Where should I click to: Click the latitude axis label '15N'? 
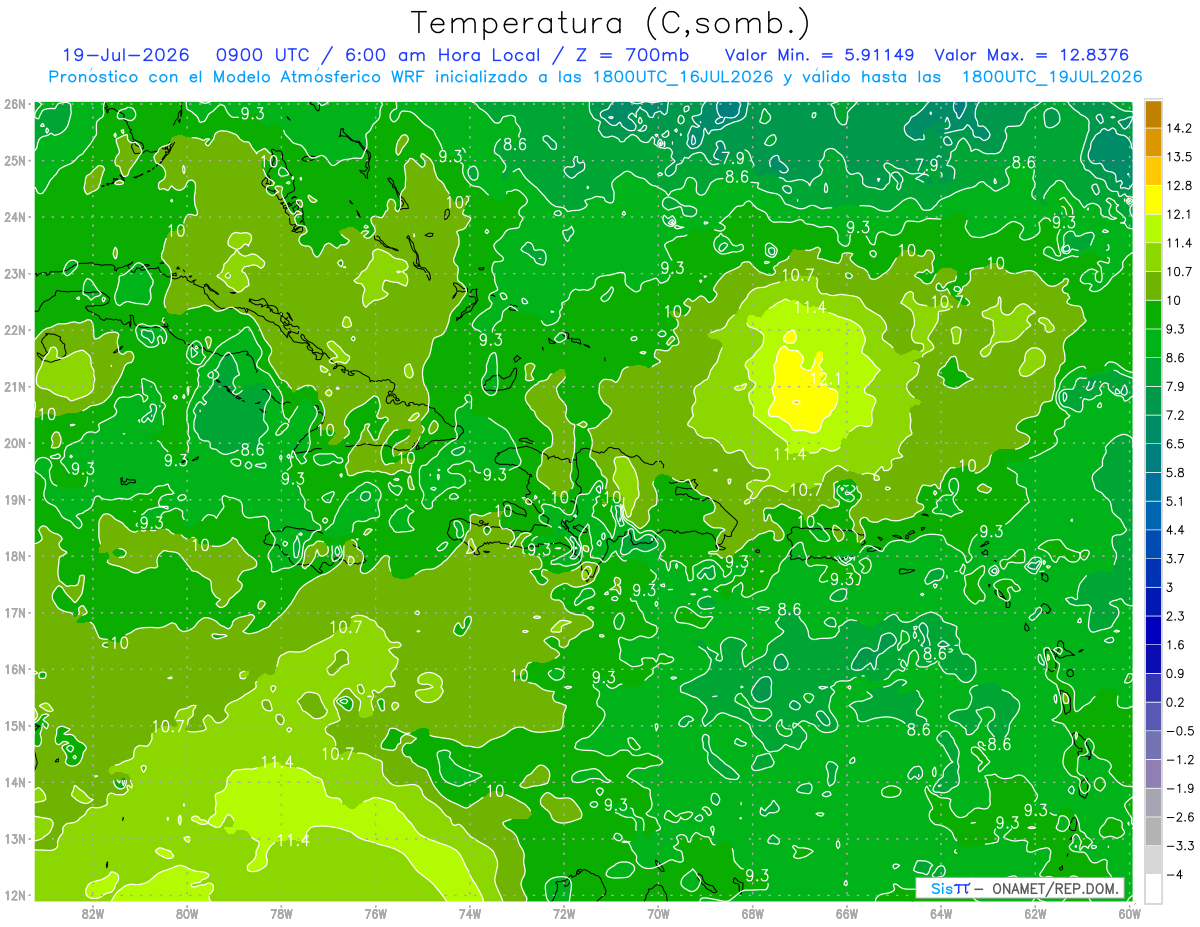coord(15,726)
